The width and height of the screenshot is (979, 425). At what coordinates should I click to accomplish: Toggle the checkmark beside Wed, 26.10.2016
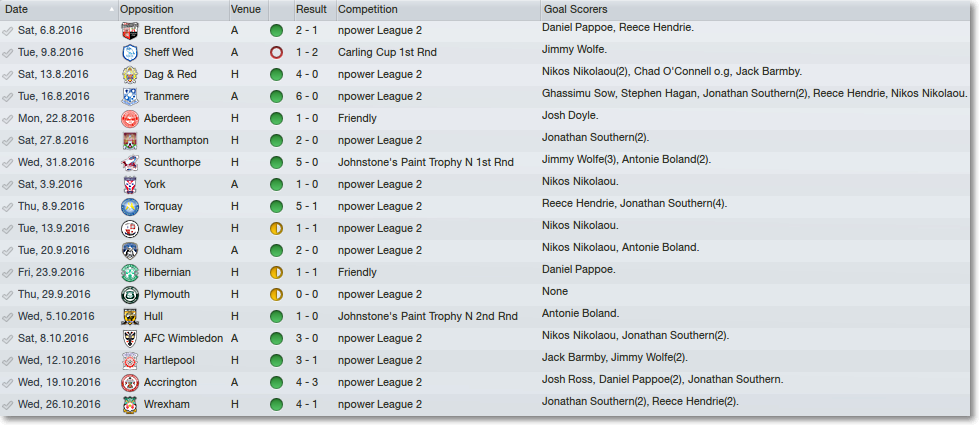(7, 404)
